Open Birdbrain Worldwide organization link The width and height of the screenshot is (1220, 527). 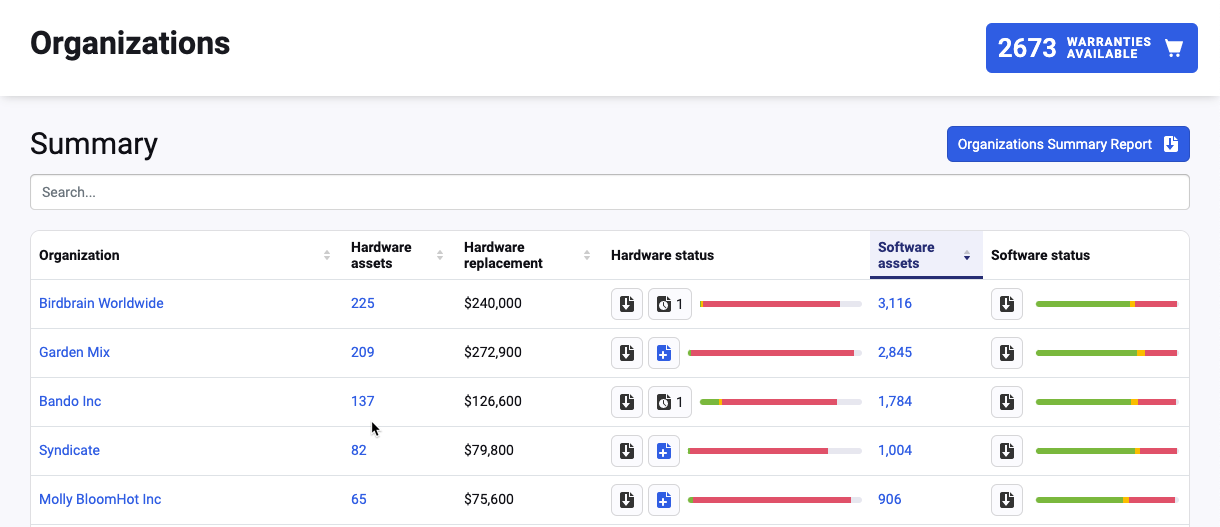101,304
